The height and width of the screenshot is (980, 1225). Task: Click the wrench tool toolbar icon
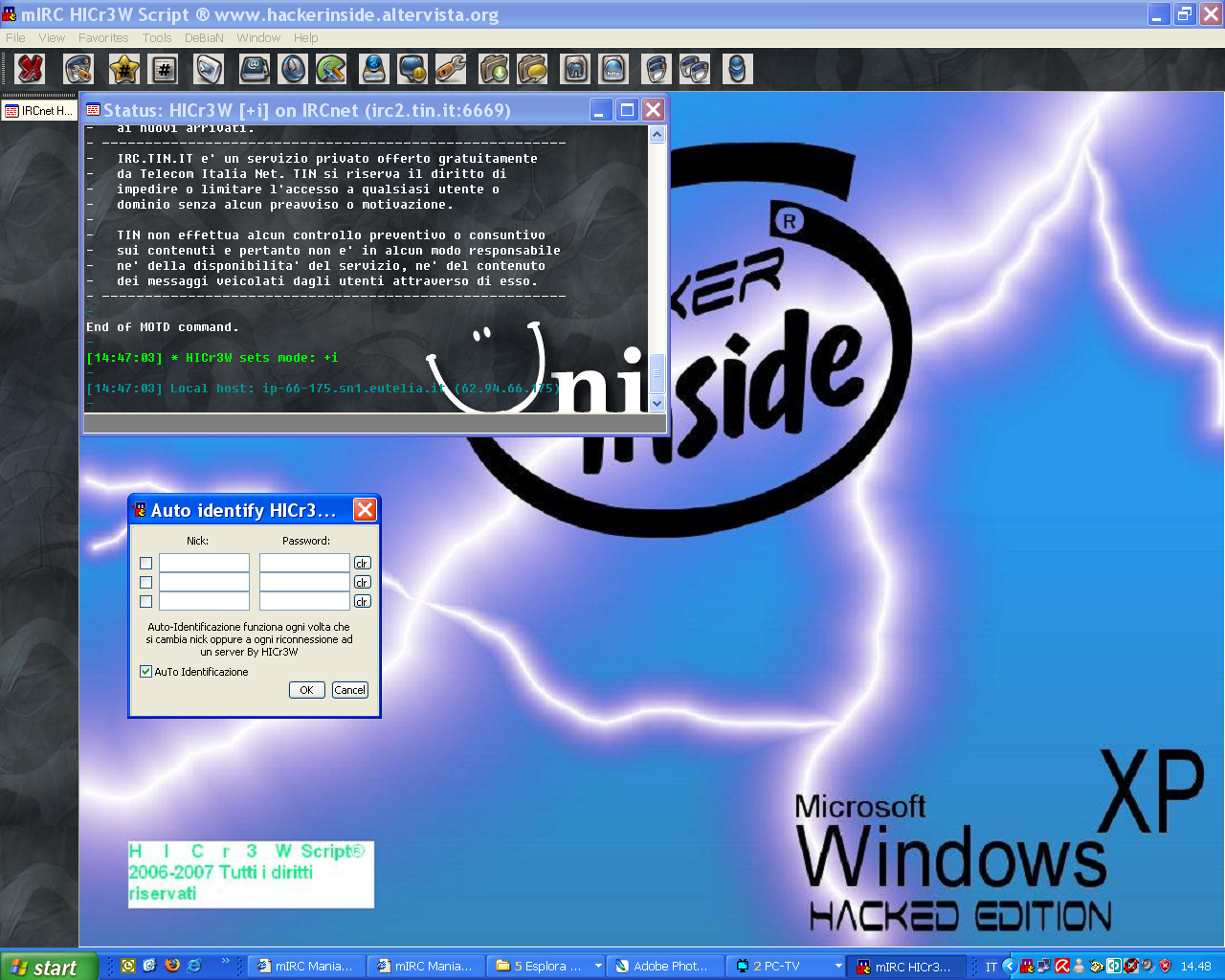click(x=450, y=69)
